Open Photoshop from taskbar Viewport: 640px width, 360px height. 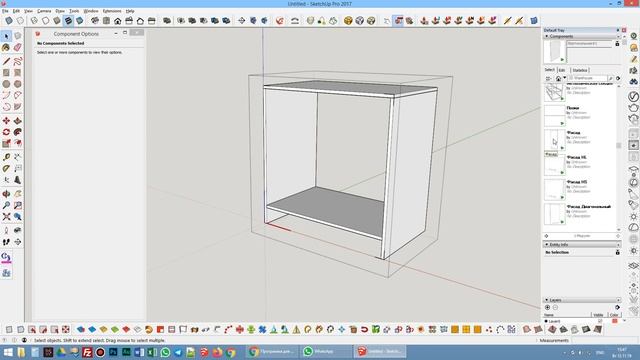tap(113, 352)
